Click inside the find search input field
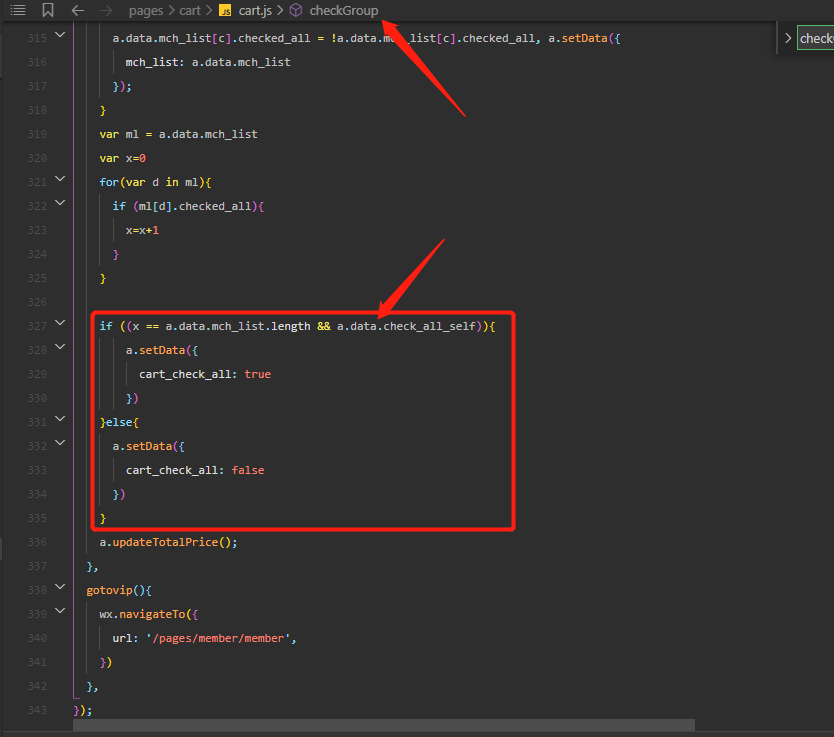The height and width of the screenshot is (737, 834). coord(816,39)
